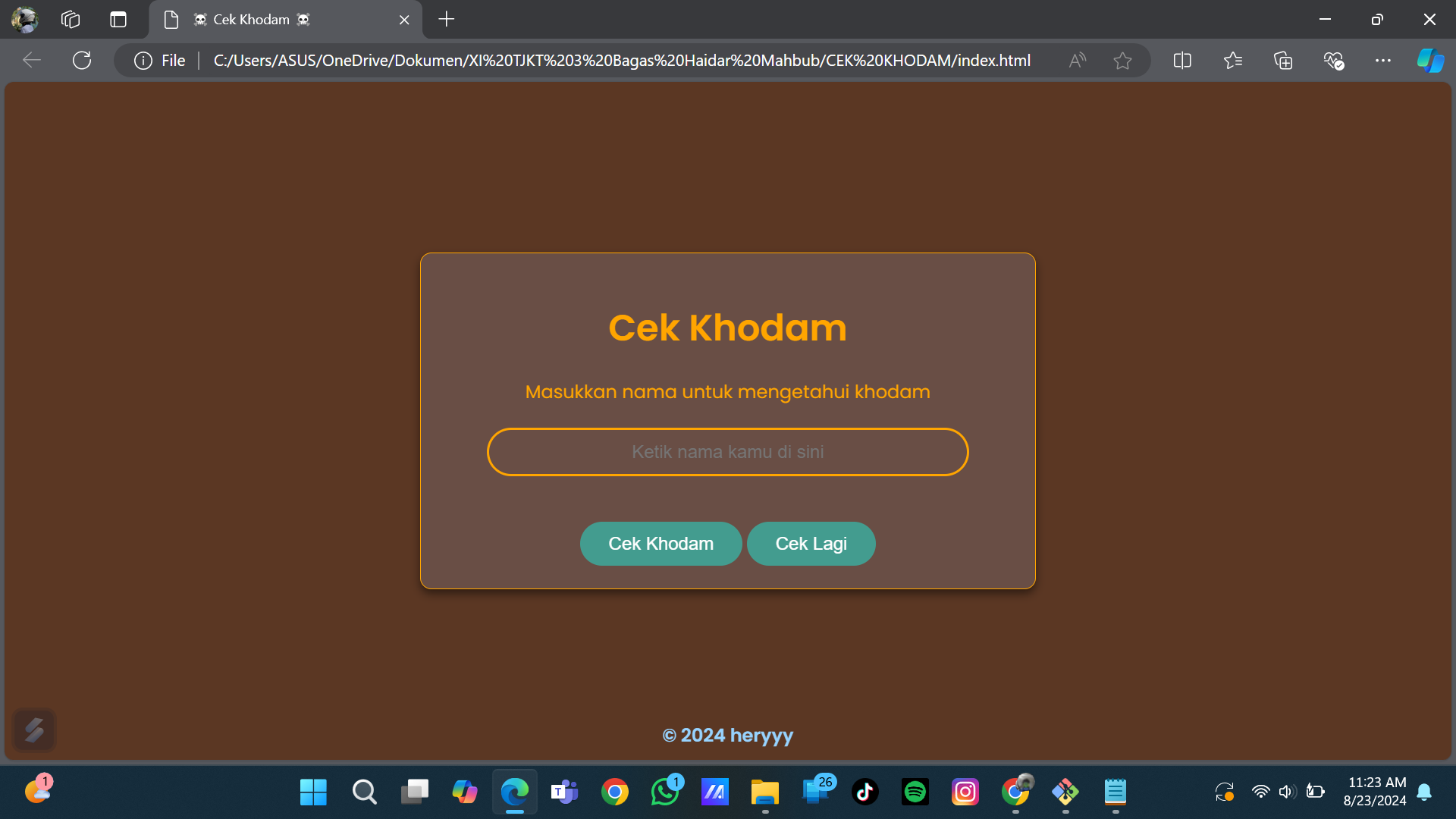Open Read aloud icon in address bar
Screen dimensions: 1456x819
[1077, 61]
